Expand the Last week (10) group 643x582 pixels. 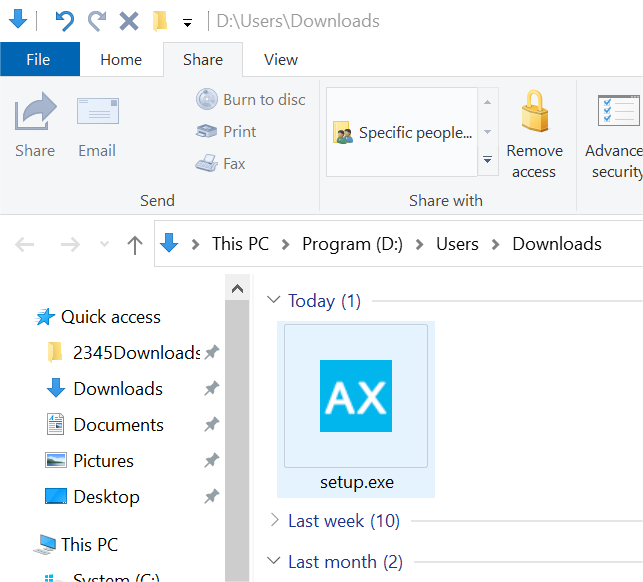[275, 520]
